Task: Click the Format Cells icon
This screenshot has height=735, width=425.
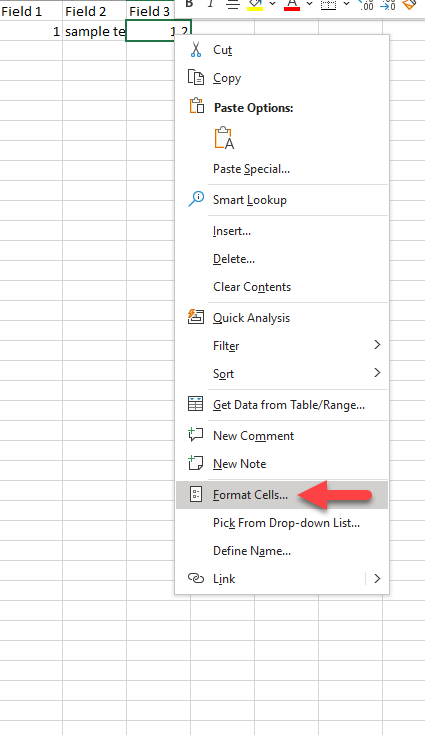Action: (196, 494)
